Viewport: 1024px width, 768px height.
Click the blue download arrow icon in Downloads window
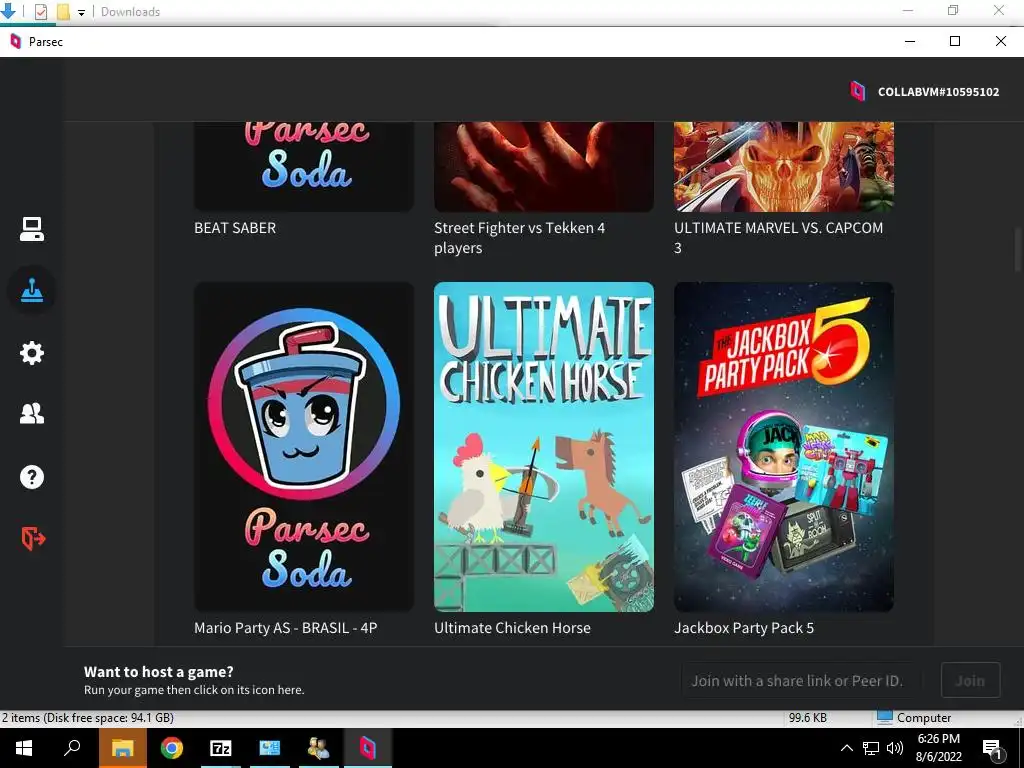8,10
